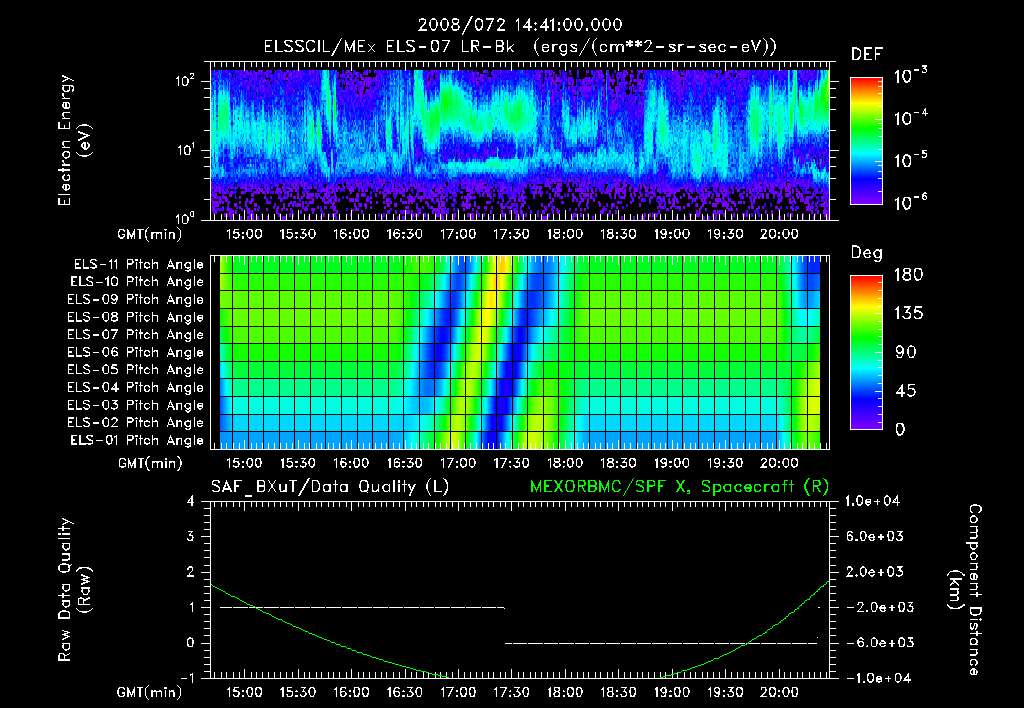Click the 18:30 tick under the pitch angle plot
Screen dimensions: 1024x708
pyautogui.click(x=618, y=463)
